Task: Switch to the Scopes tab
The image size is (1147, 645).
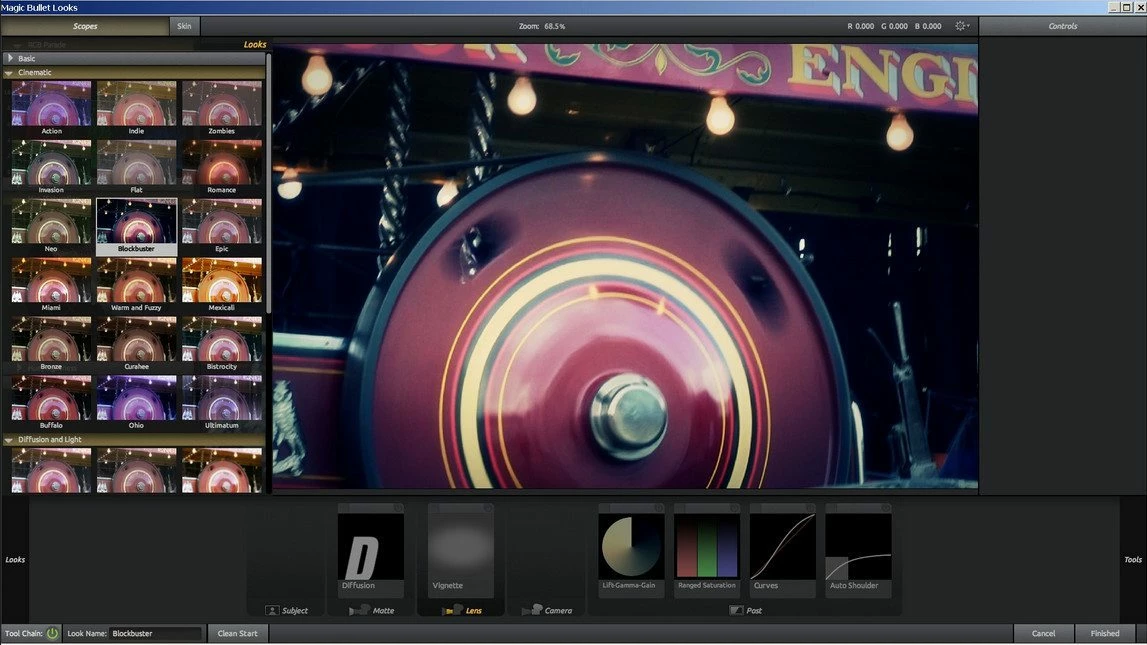Action: pyautogui.click(x=85, y=26)
